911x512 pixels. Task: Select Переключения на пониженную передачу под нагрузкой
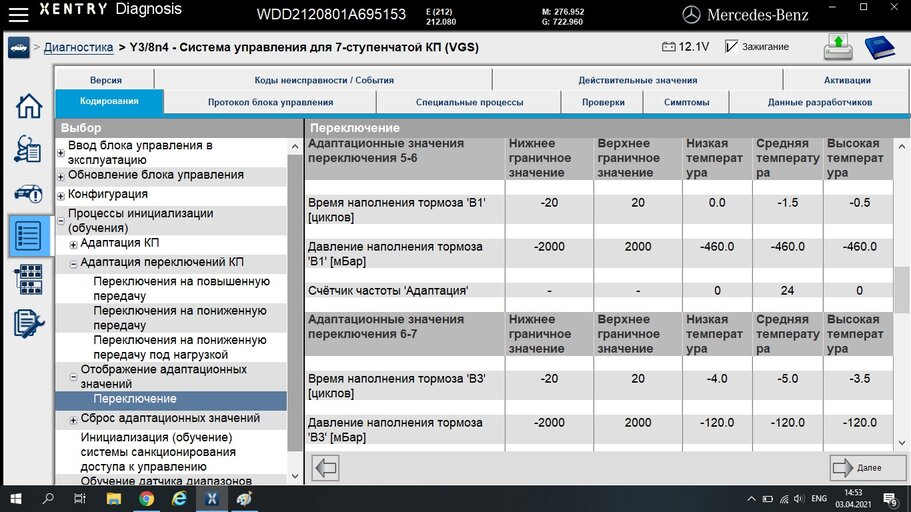pos(180,347)
